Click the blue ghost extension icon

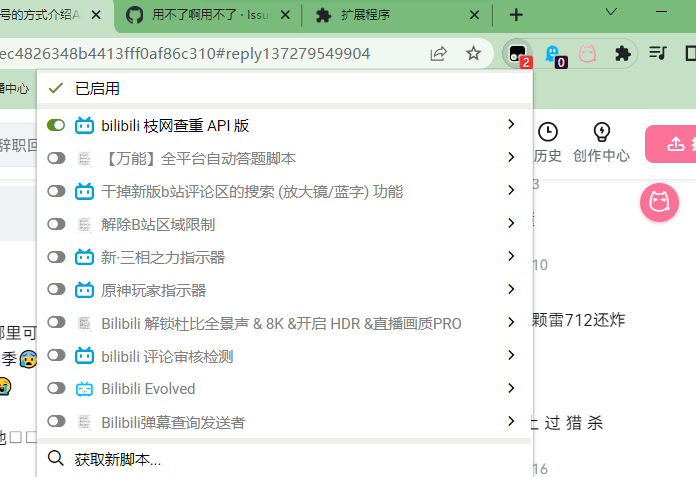[x=554, y=54]
